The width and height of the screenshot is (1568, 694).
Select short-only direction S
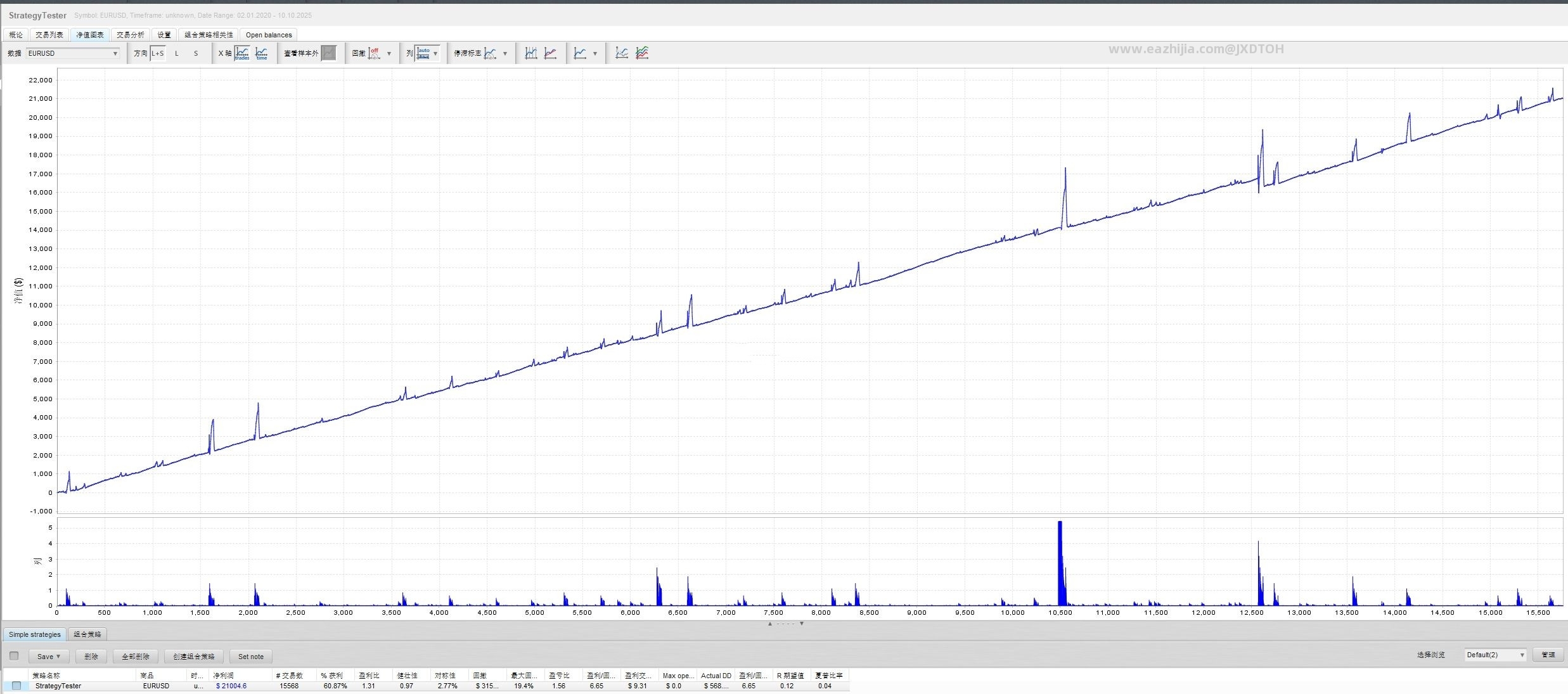pos(196,53)
